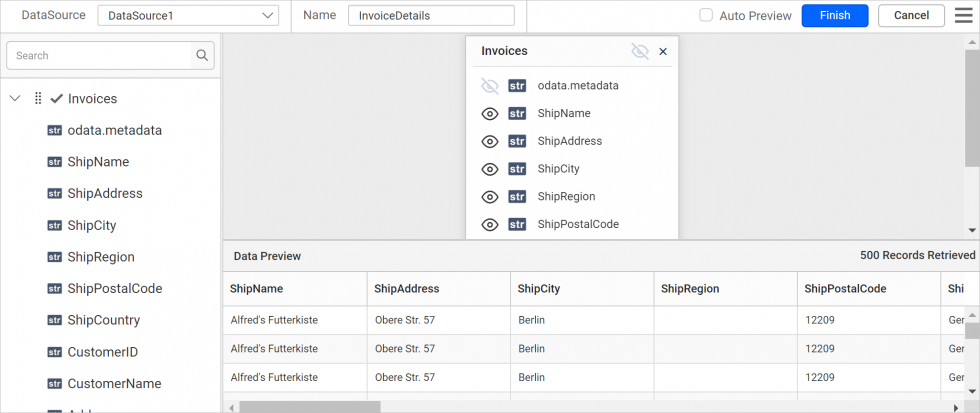Click the 500 Records Retrieved text
The width and height of the screenshot is (980, 413).
pos(918,255)
